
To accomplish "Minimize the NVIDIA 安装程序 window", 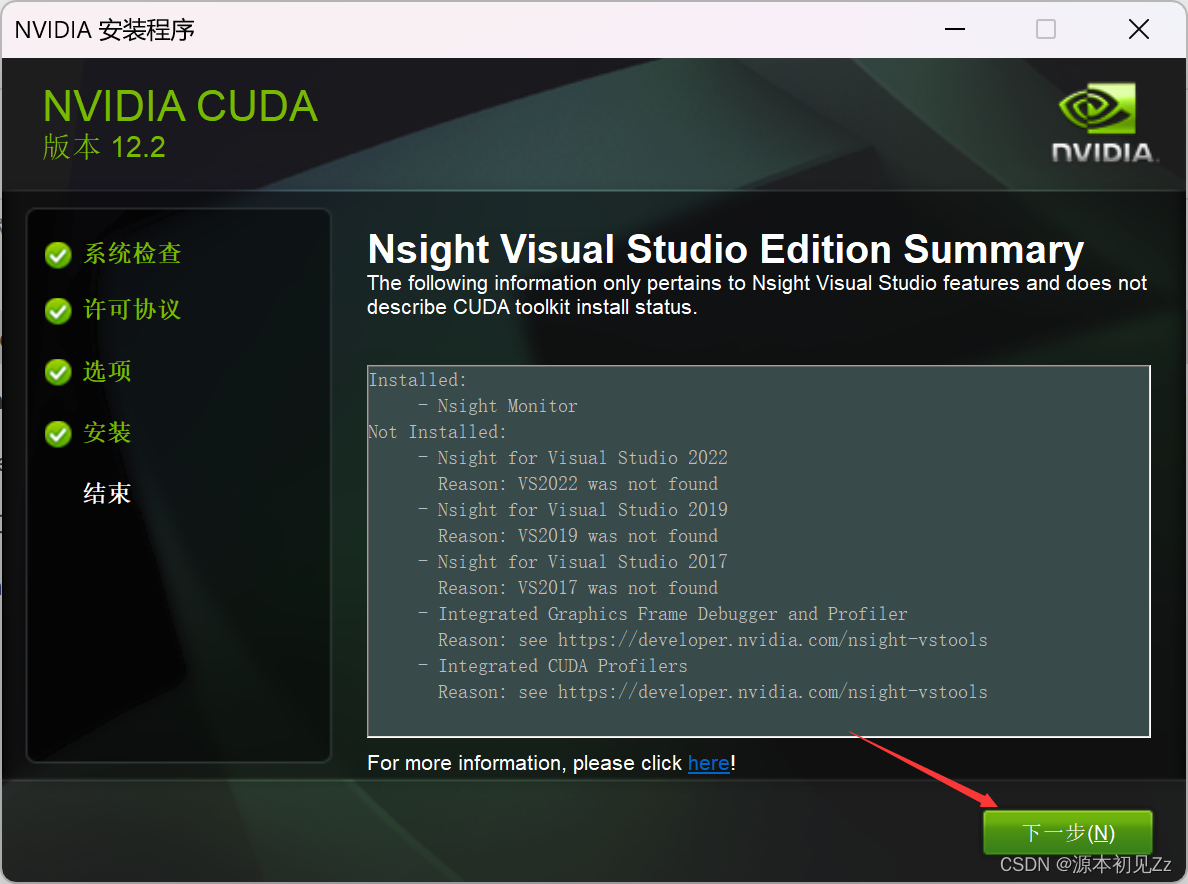I will [x=955, y=30].
